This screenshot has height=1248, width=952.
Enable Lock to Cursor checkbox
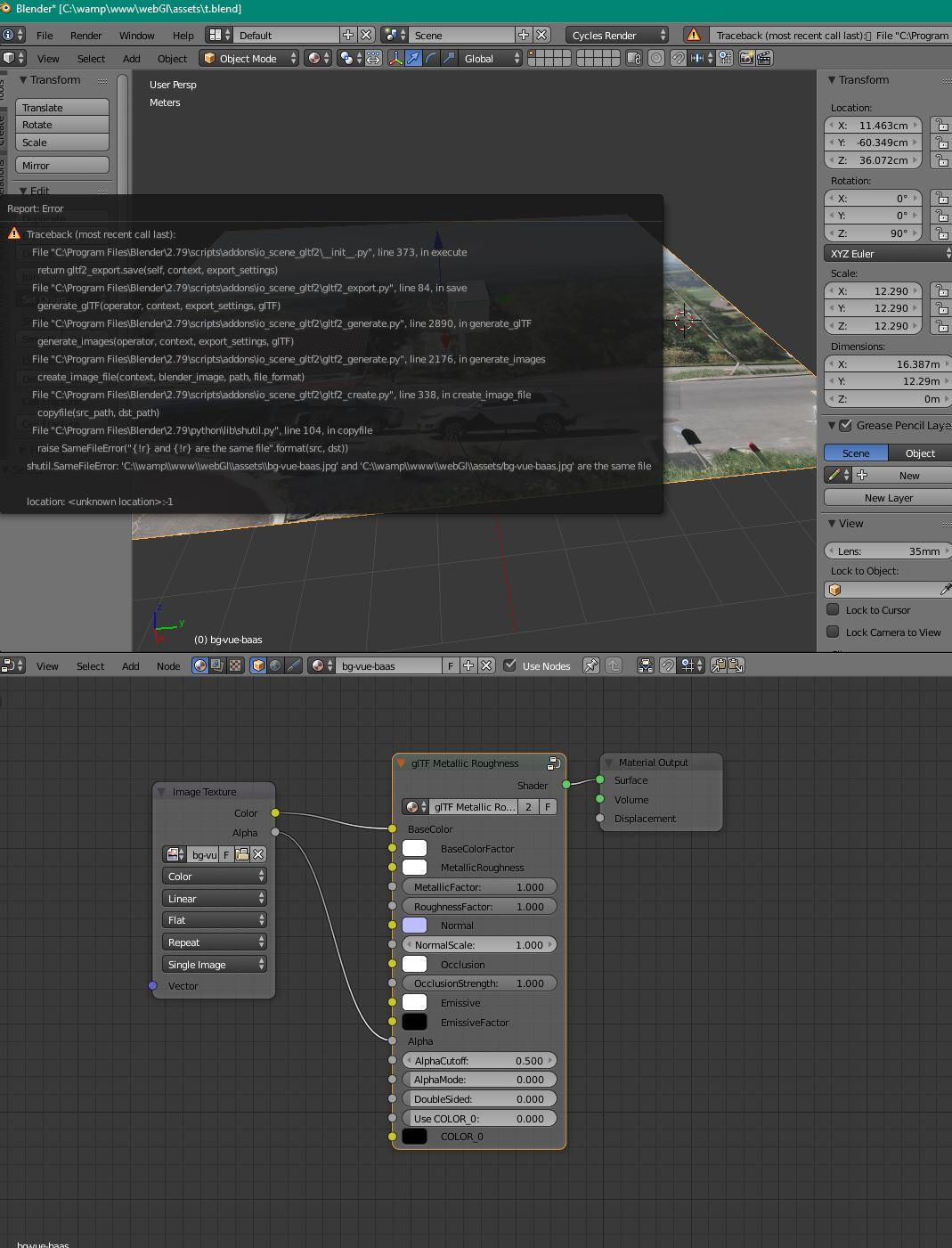pyautogui.click(x=833, y=609)
